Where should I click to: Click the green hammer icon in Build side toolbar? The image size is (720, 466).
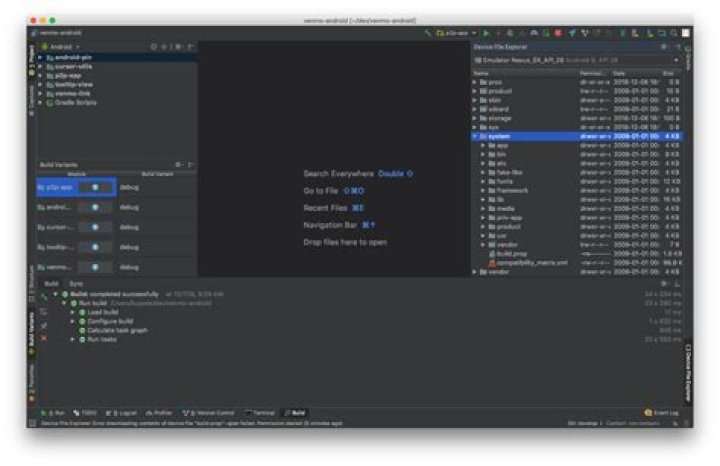pos(44,298)
